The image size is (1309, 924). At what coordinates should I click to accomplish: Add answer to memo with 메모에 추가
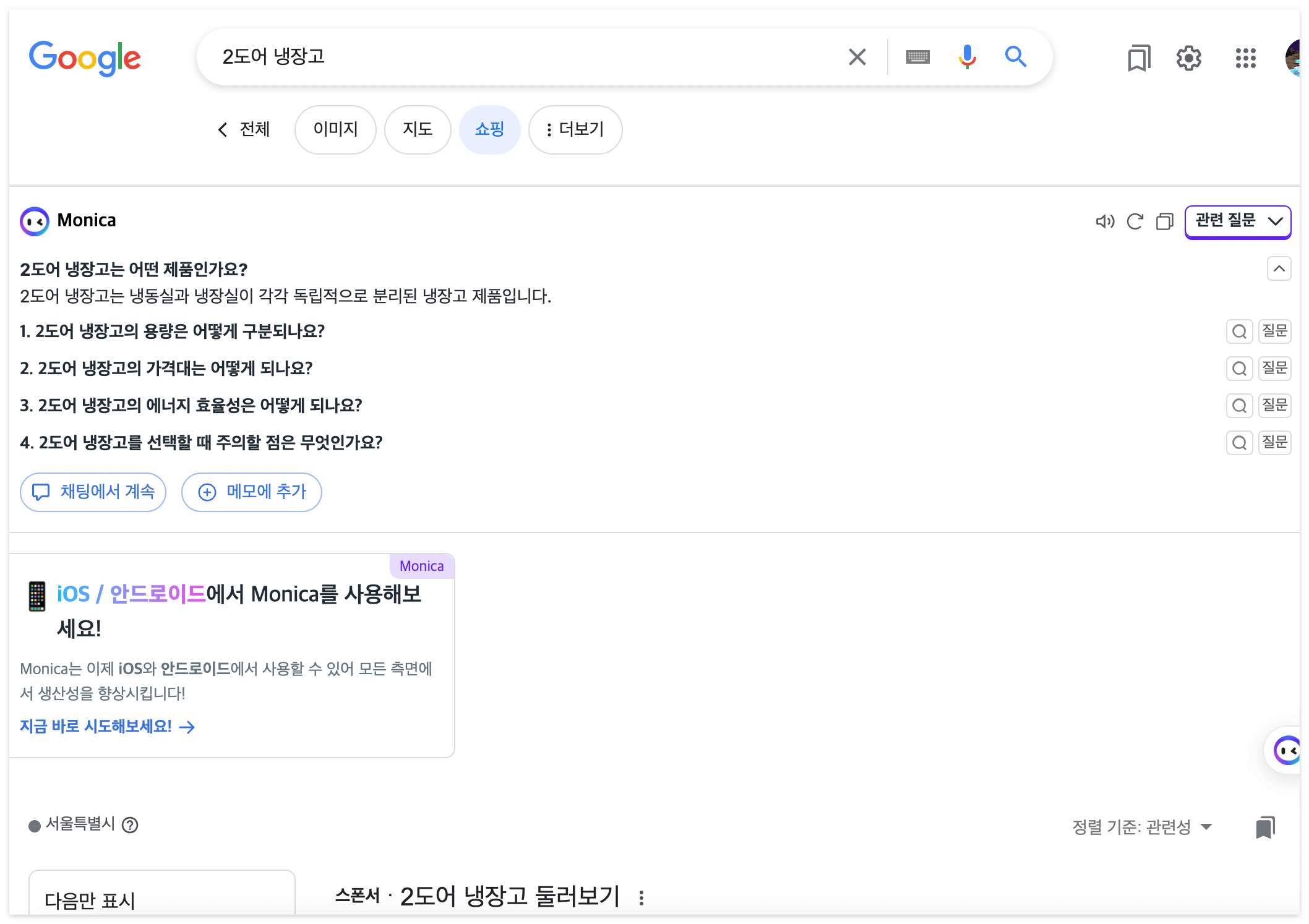251,492
